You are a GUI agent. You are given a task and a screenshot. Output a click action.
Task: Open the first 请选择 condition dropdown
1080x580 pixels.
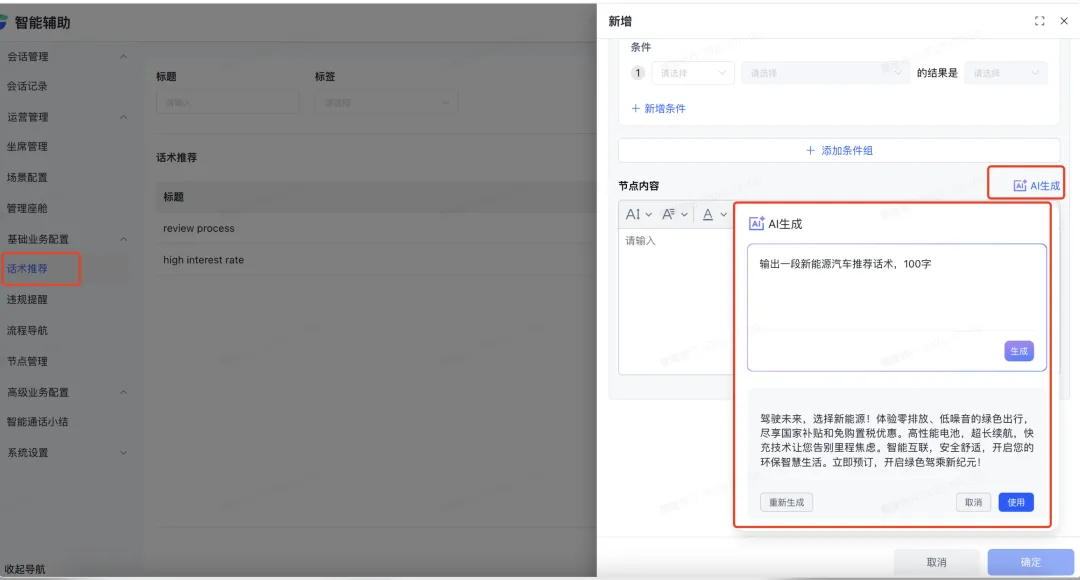click(x=694, y=73)
